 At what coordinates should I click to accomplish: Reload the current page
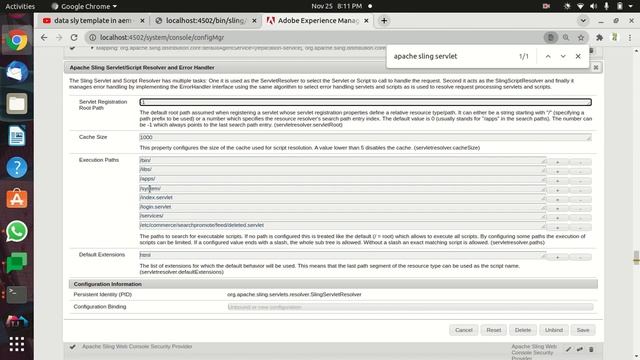click(74, 37)
